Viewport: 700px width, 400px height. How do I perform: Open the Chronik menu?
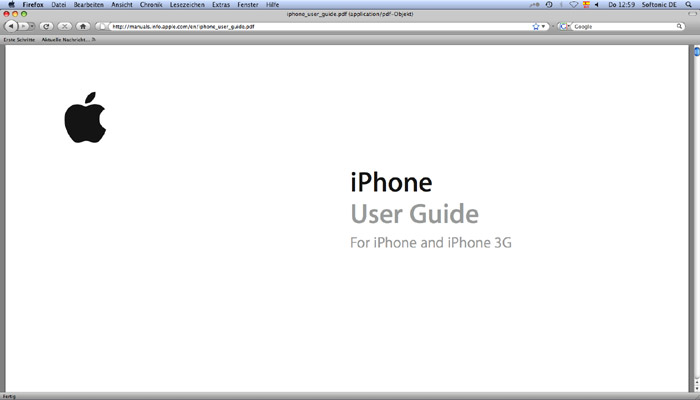click(151, 4)
